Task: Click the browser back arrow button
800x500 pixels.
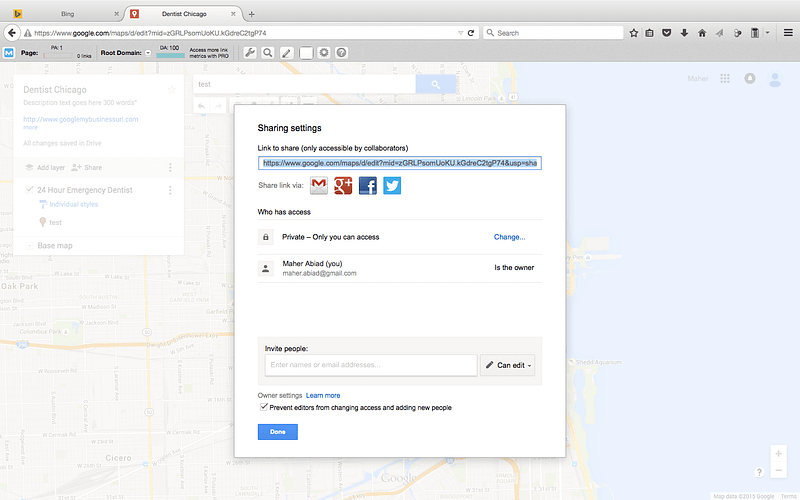Action: (x=12, y=33)
